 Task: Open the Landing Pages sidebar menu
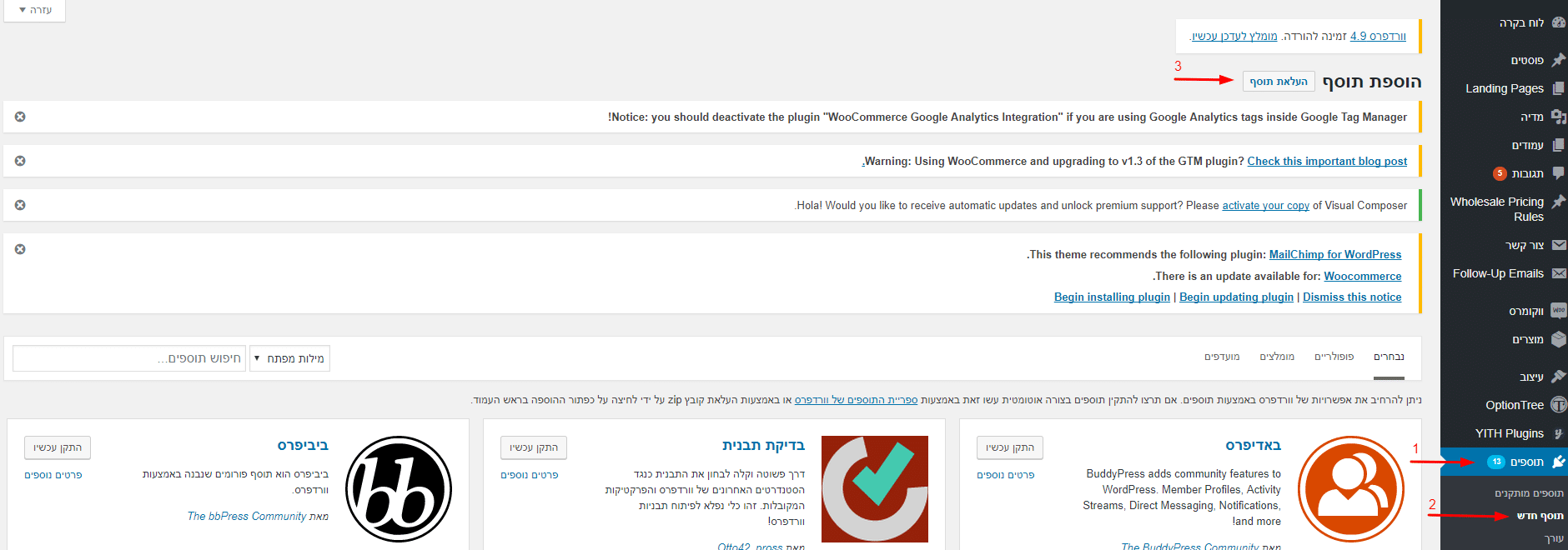pyautogui.click(x=1504, y=88)
